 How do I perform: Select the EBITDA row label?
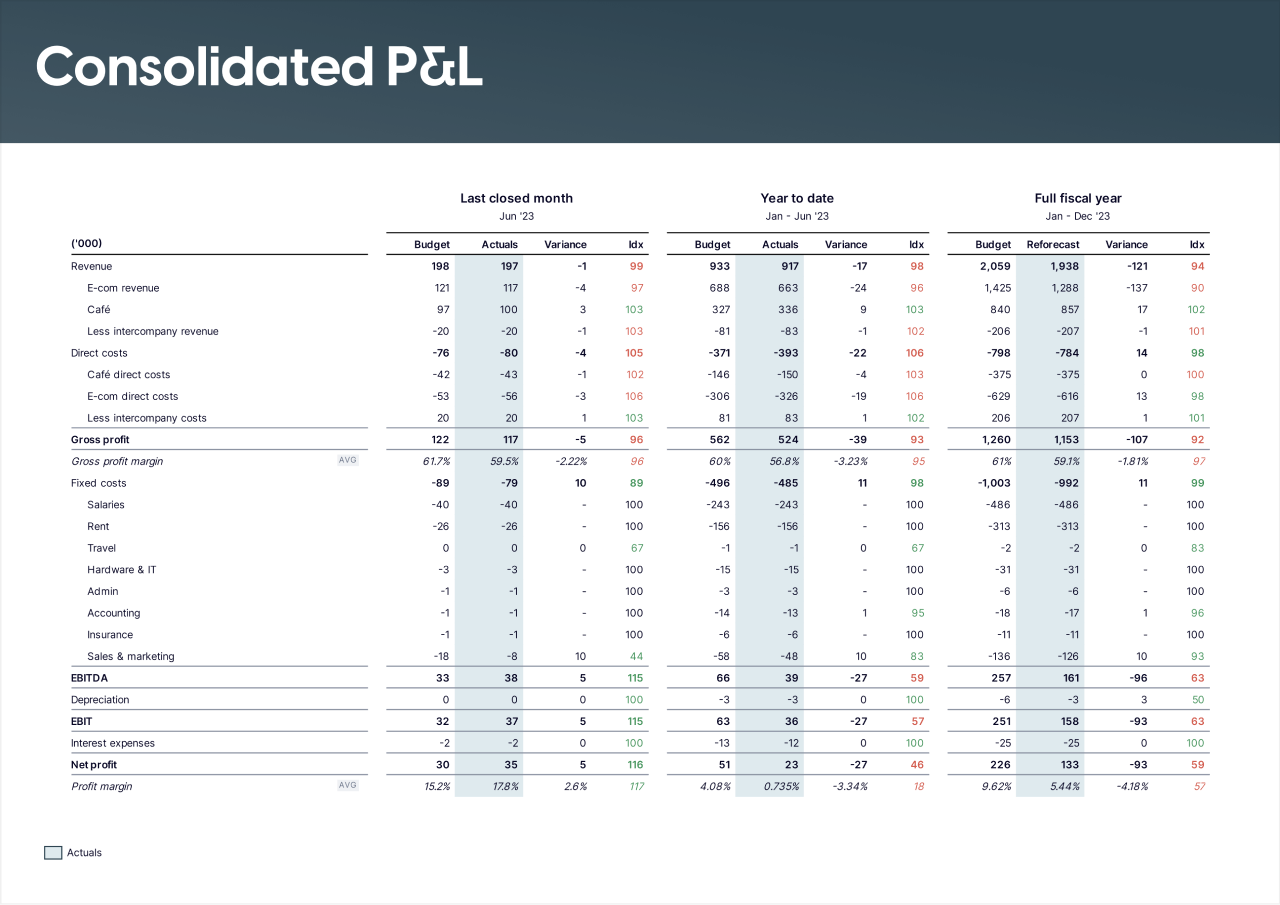point(90,678)
